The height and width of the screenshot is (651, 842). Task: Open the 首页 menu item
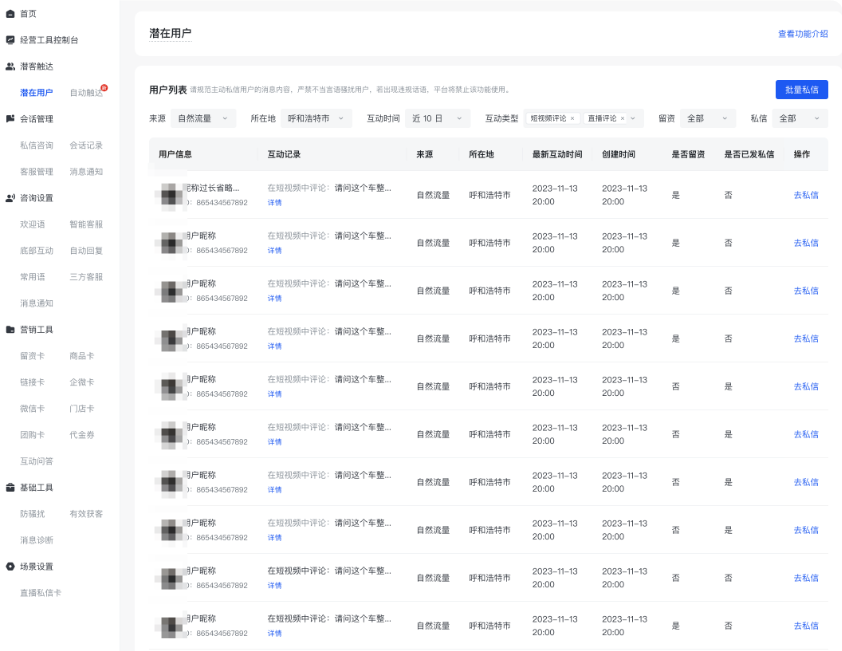tap(28, 14)
